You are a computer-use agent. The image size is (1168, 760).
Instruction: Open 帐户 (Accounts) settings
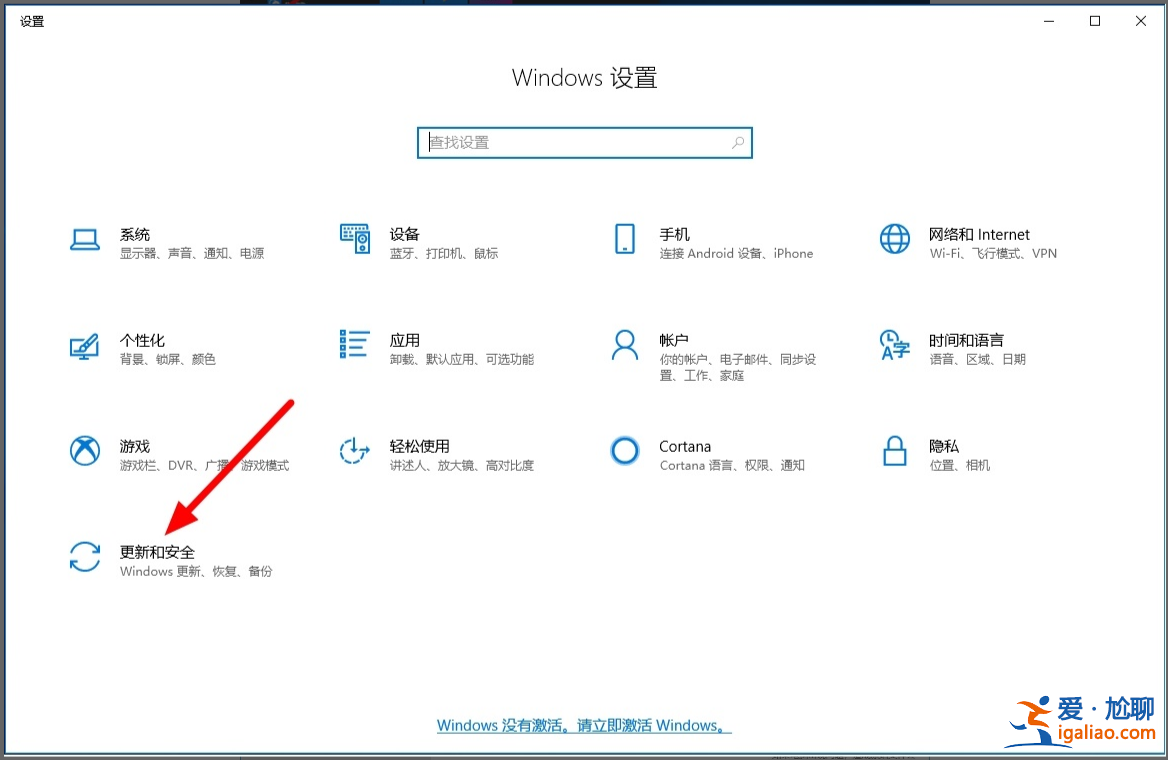675,340
